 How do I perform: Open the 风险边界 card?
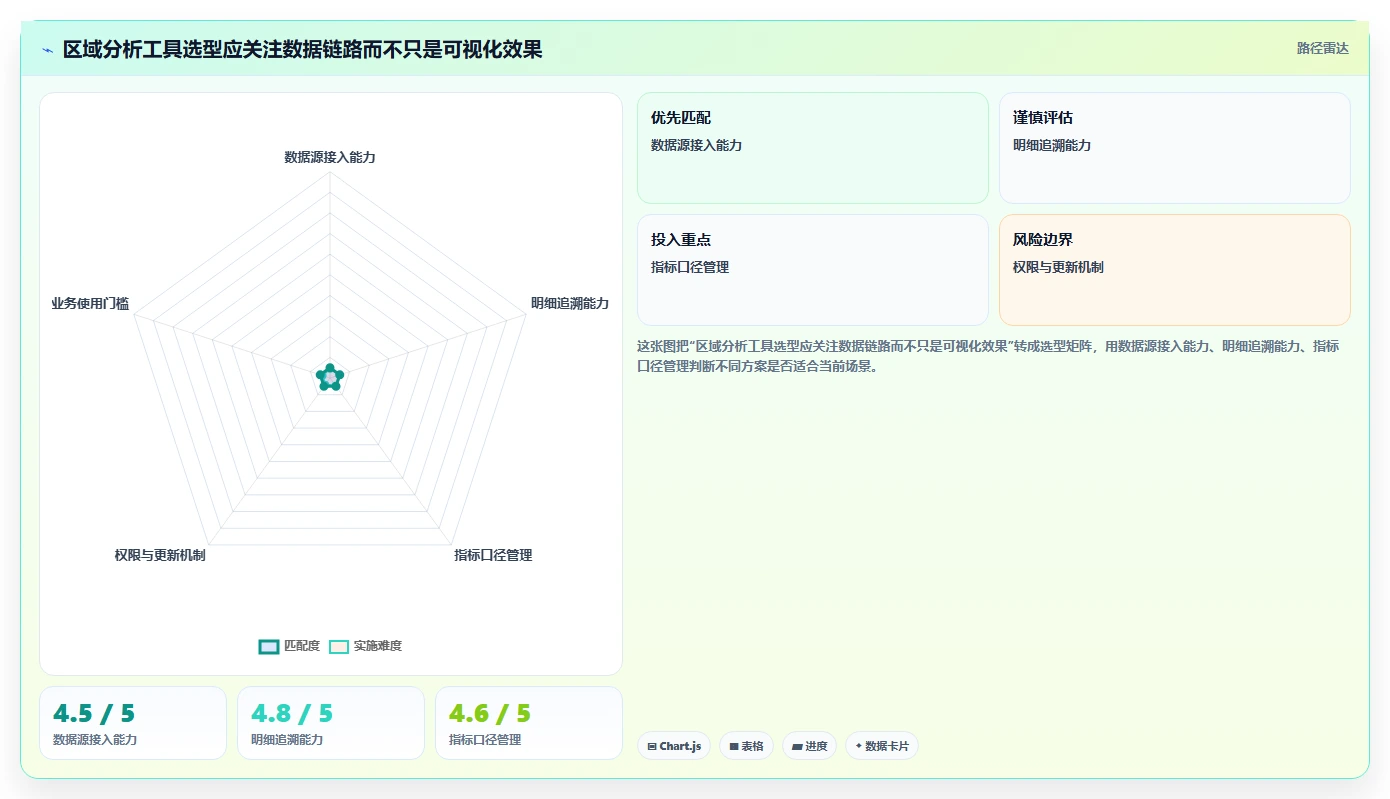(1174, 270)
